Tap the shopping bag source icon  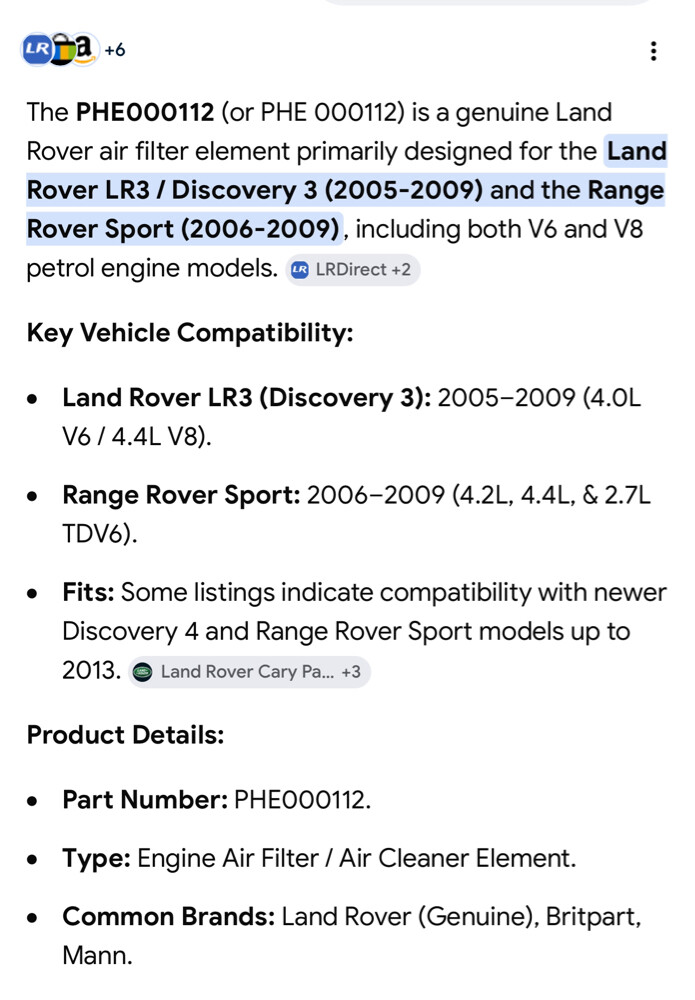coord(62,50)
